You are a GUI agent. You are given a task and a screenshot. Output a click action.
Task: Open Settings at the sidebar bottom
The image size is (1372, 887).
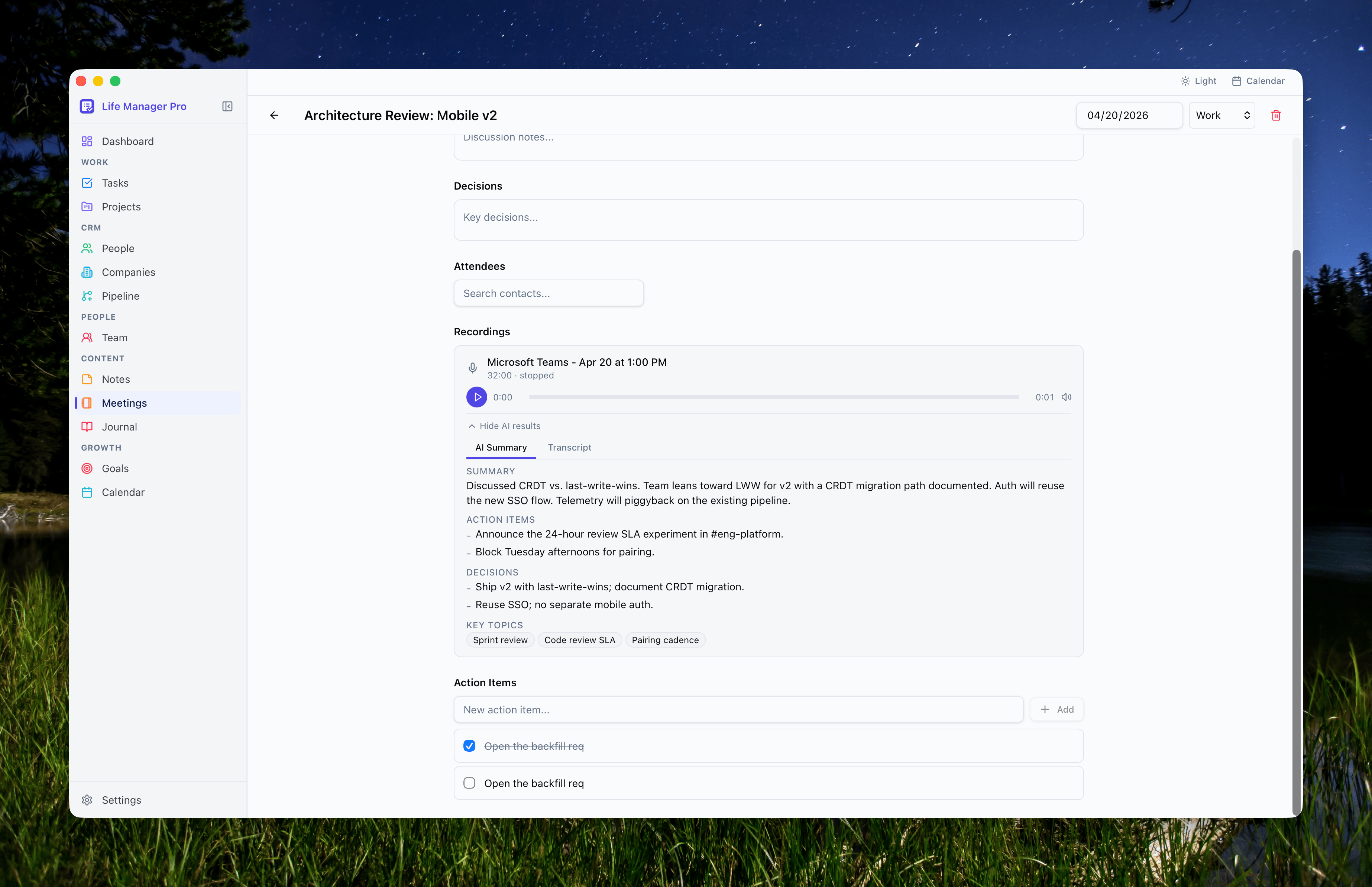158,800
